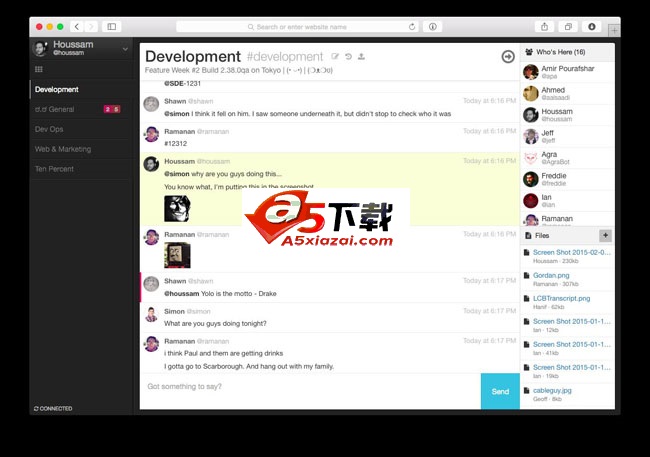Image resolution: width=650 pixels, height=457 pixels.
Task: Click Jeff in Who's Here list
Action: point(567,136)
